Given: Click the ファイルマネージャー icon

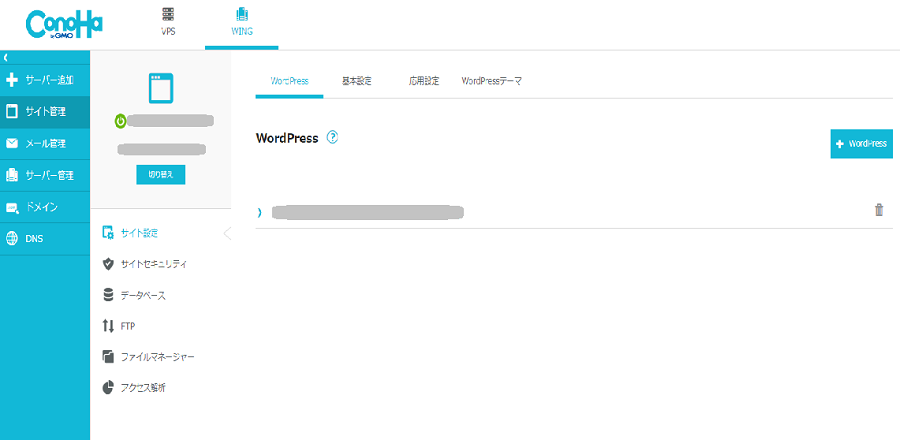Looking at the screenshot, I should [x=108, y=357].
